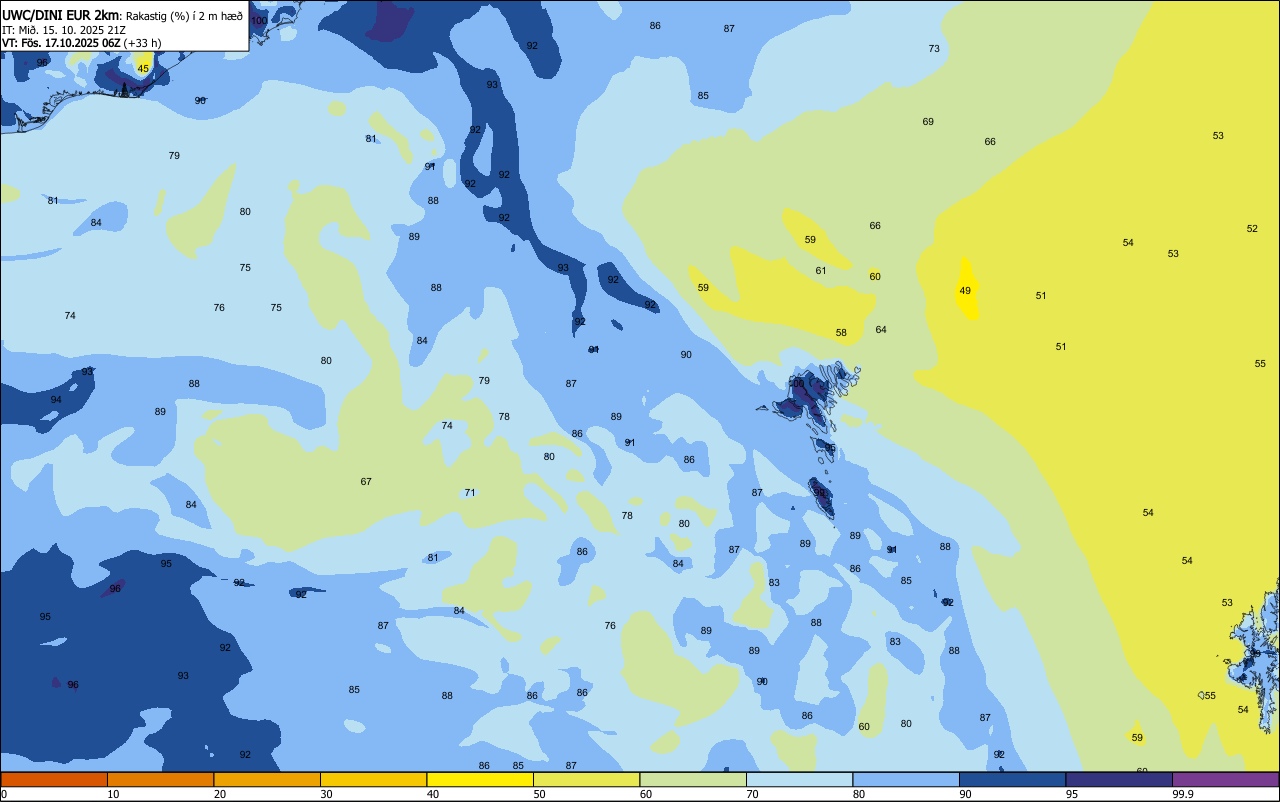
Task: Click the map value 67 in green area
Action: (366, 481)
